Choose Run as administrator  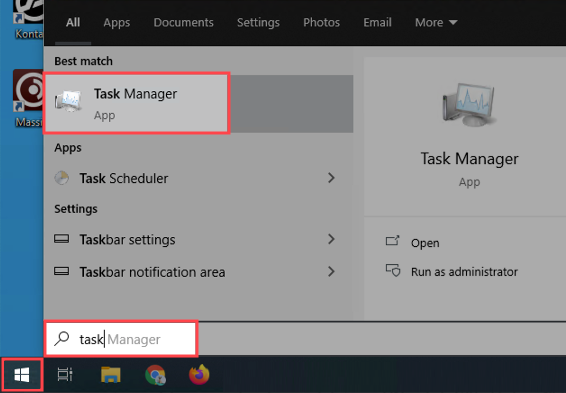tap(464, 271)
